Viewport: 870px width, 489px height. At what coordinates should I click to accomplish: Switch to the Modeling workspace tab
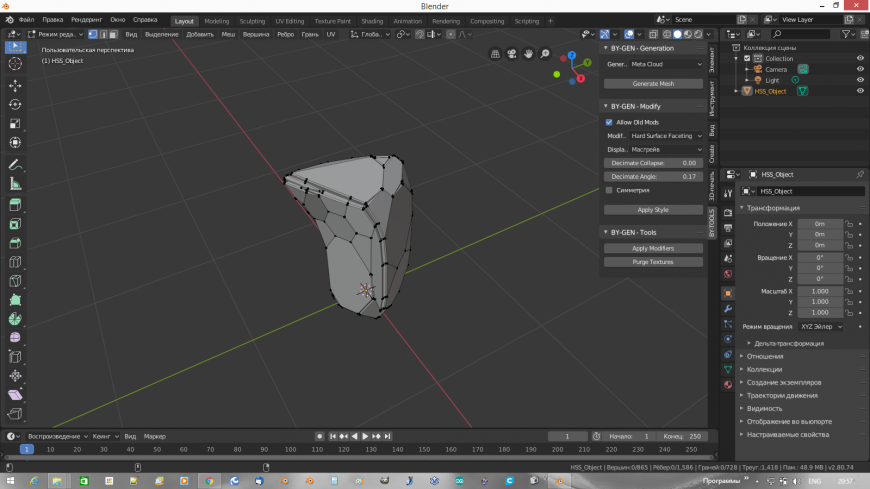click(x=216, y=21)
